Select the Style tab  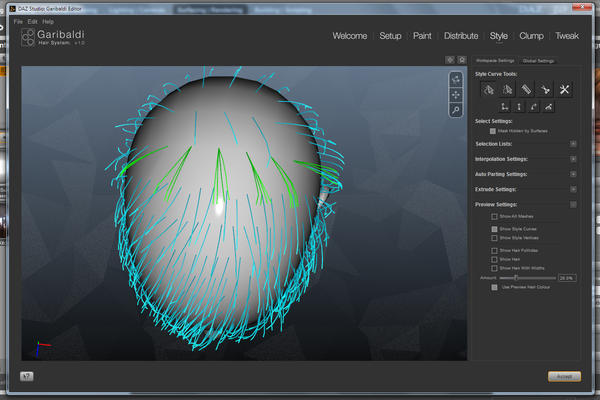pos(499,36)
